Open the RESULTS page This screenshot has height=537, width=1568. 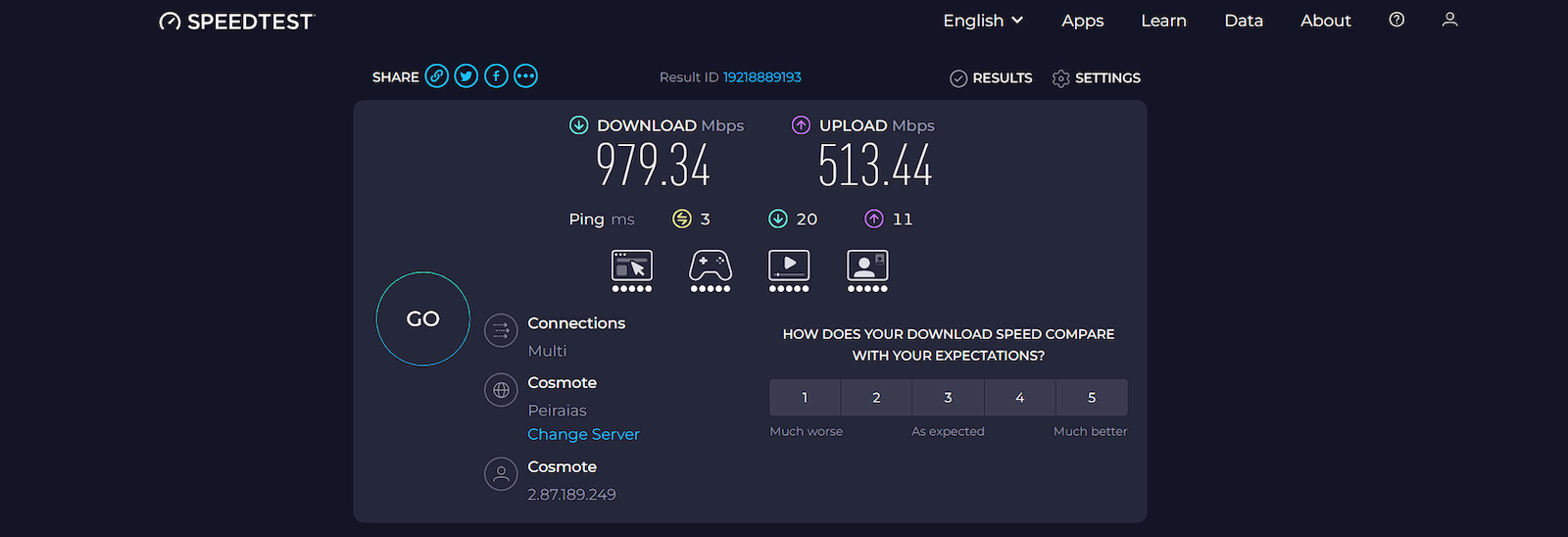tap(991, 78)
